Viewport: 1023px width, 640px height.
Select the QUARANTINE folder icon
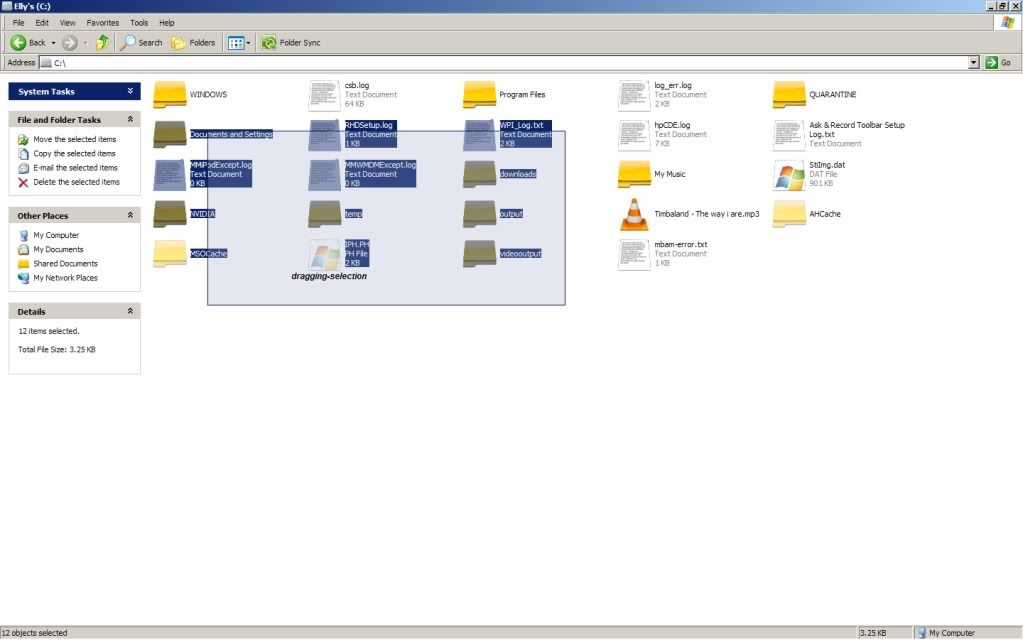tap(789, 95)
